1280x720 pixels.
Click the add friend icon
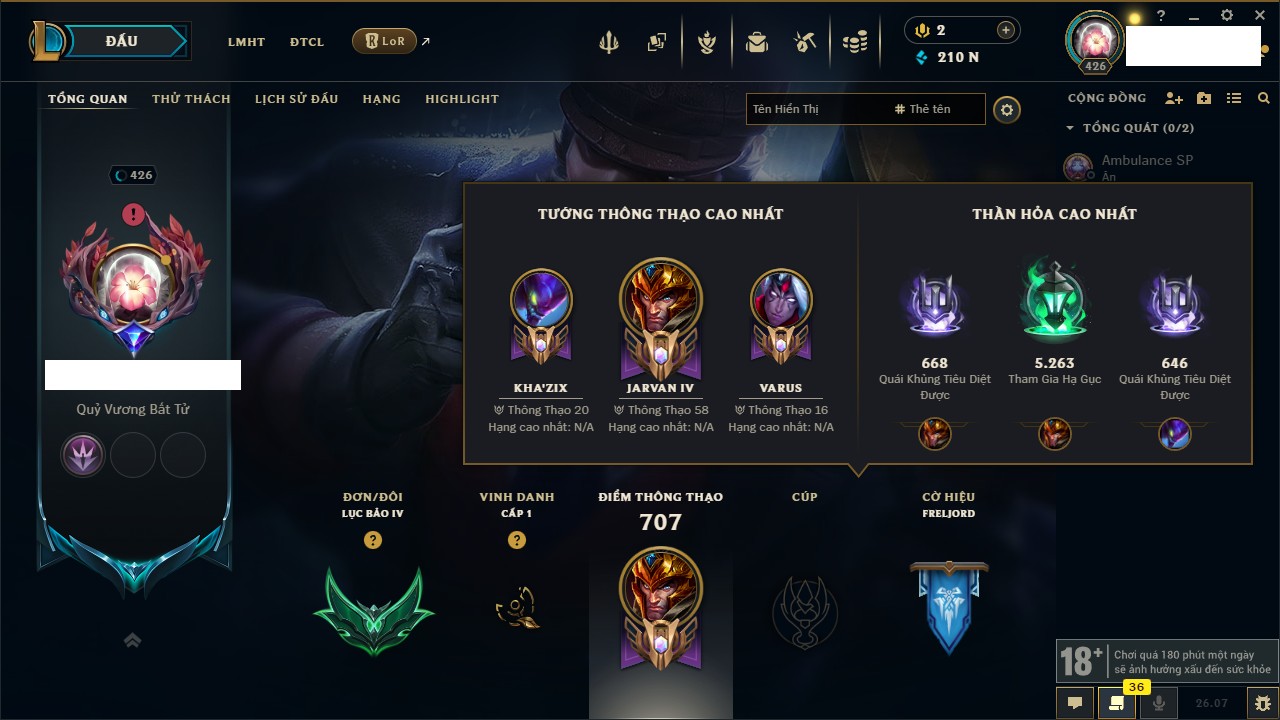click(x=1174, y=98)
